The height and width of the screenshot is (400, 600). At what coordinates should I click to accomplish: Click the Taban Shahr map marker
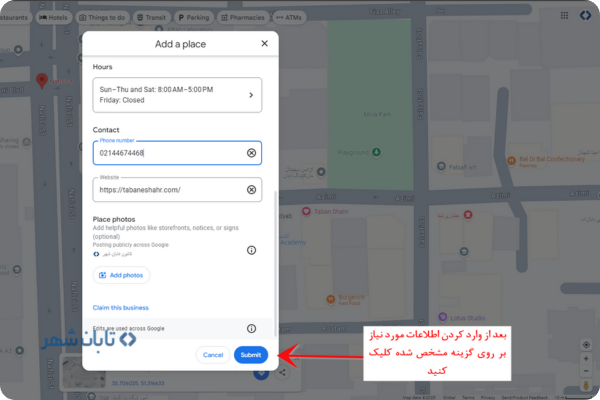click(306, 211)
